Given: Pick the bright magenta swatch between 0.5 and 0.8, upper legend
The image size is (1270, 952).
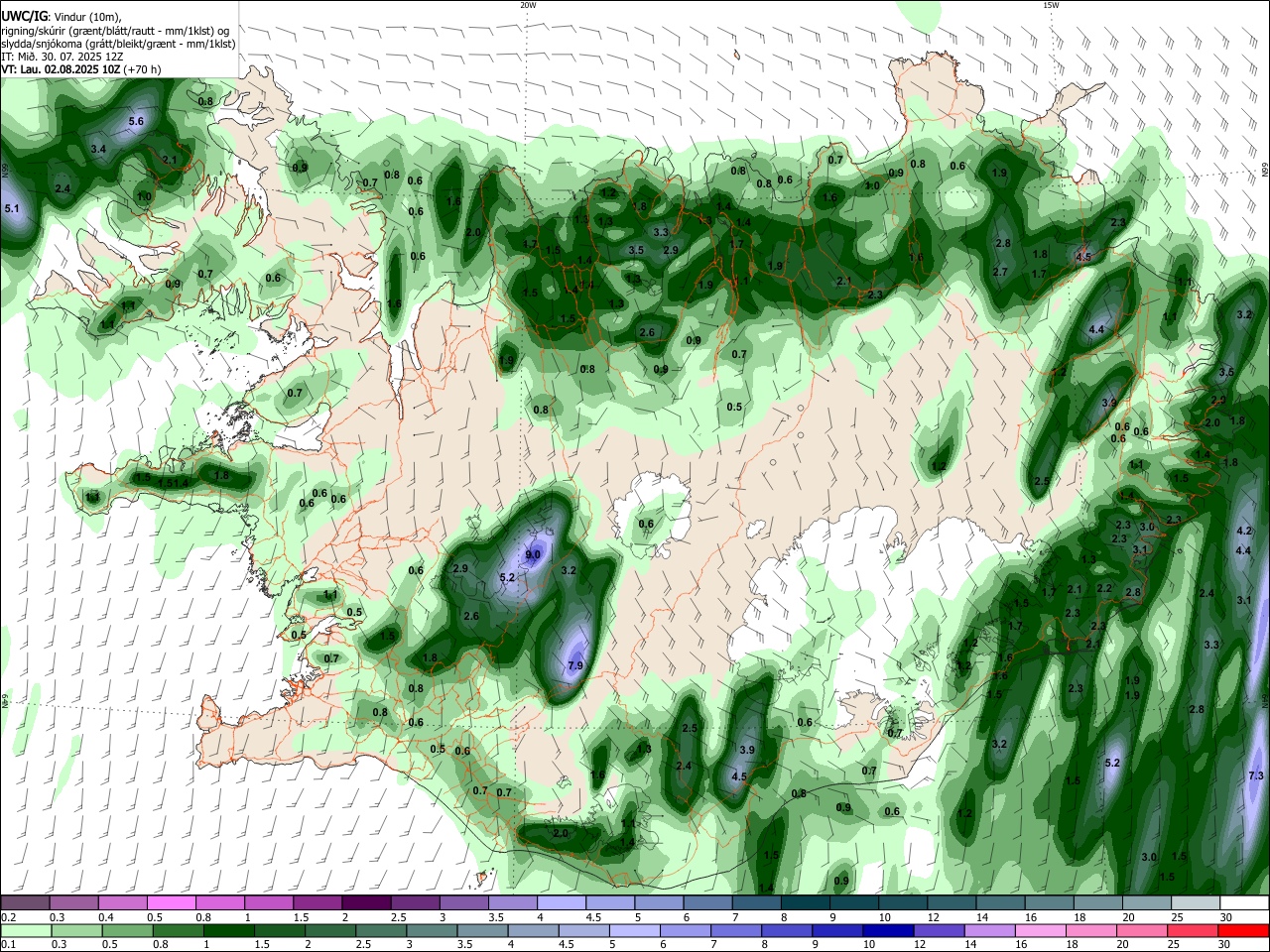Looking at the screenshot, I should tap(171, 903).
